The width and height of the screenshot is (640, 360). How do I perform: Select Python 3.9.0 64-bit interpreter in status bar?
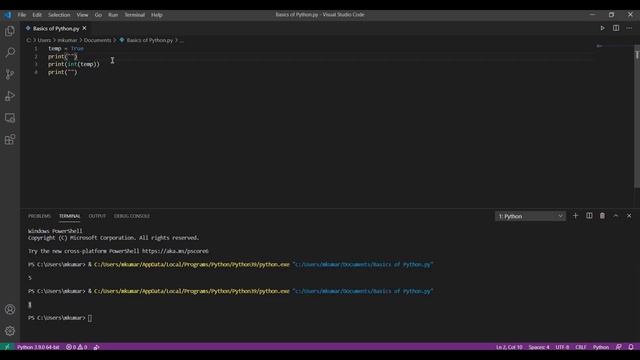point(38,347)
